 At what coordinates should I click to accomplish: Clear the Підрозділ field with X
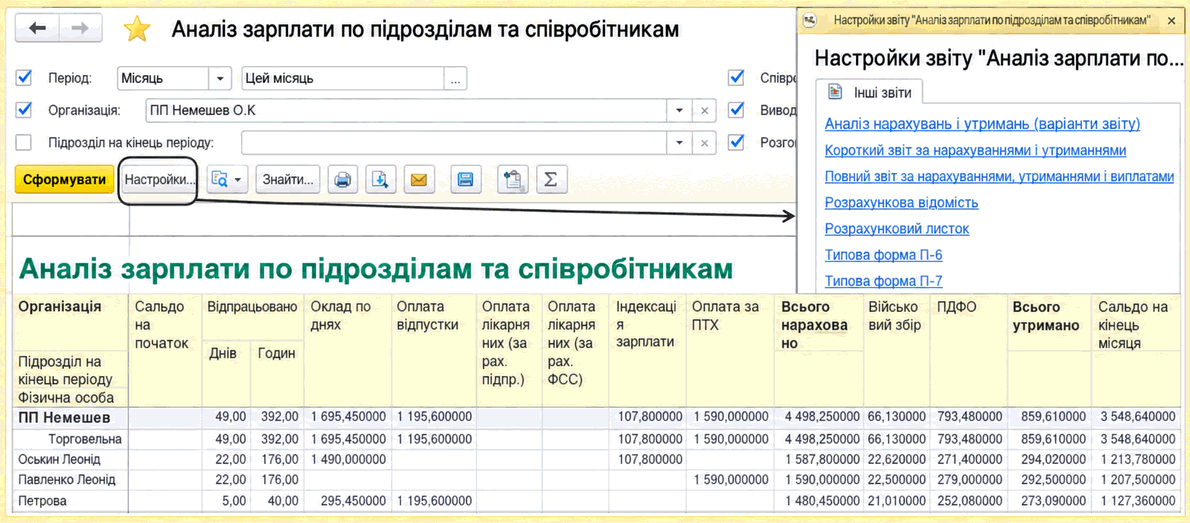[704, 143]
